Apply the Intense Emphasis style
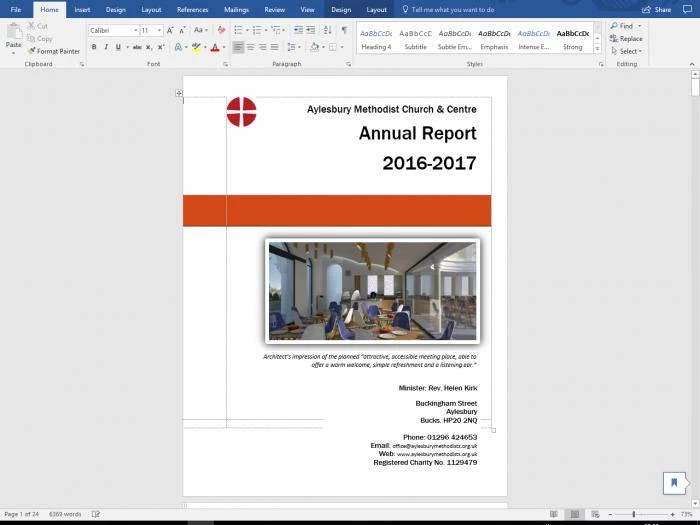The height and width of the screenshot is (525, 700). click(x=533, y=39)
